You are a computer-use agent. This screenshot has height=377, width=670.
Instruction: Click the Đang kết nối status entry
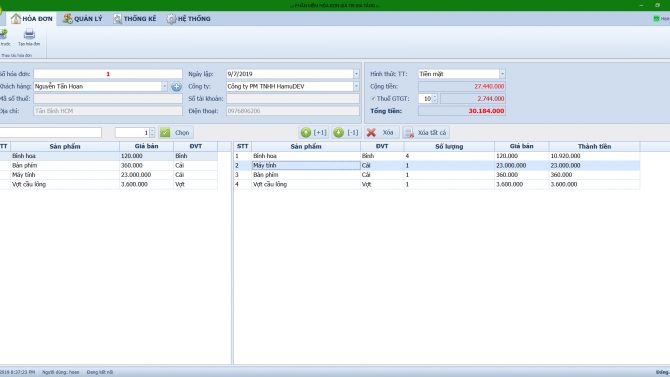[100, 372]
